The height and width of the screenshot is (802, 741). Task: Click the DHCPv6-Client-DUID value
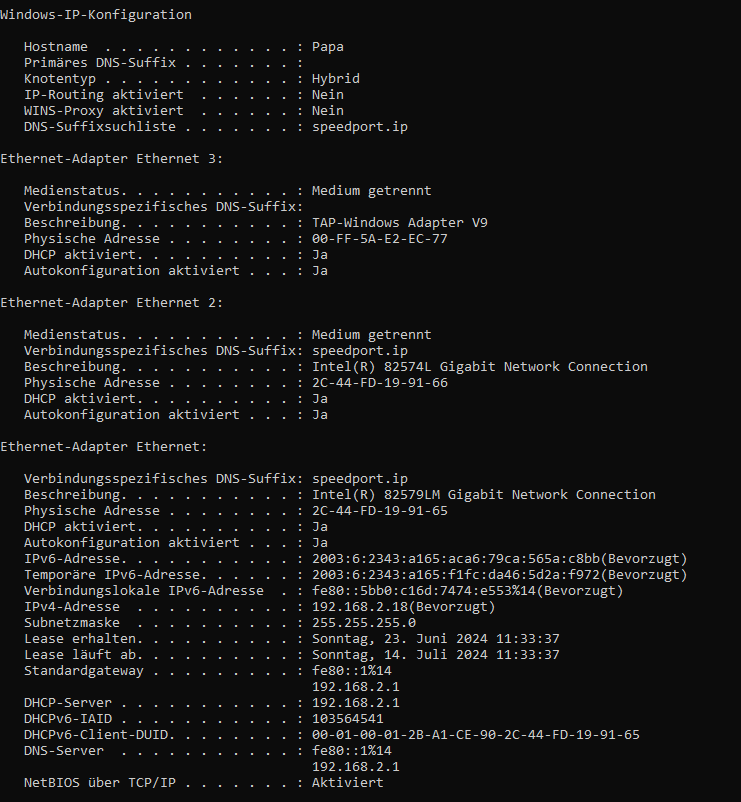click(476, 734)
